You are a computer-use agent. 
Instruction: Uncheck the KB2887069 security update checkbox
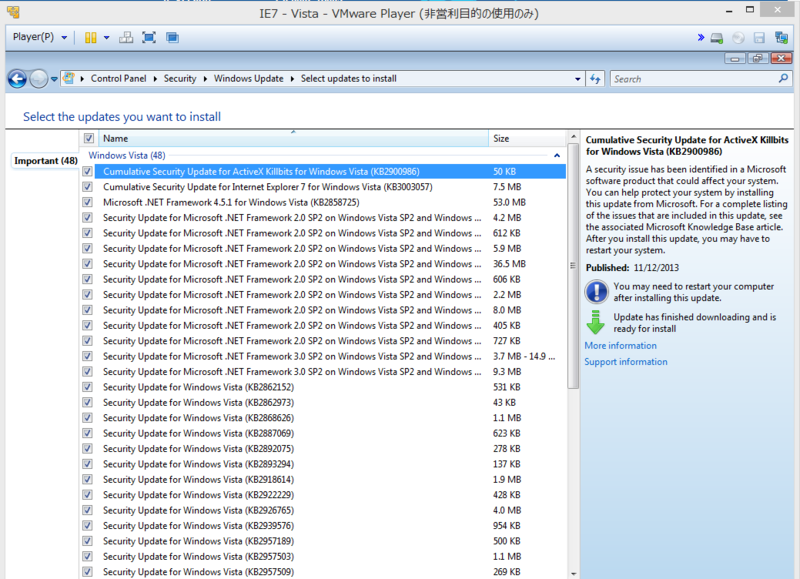pyautogui.click(x=87, y=433)
